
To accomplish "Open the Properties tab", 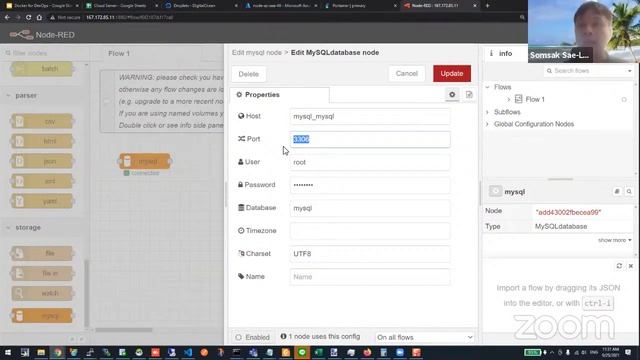I will (280, 95).
